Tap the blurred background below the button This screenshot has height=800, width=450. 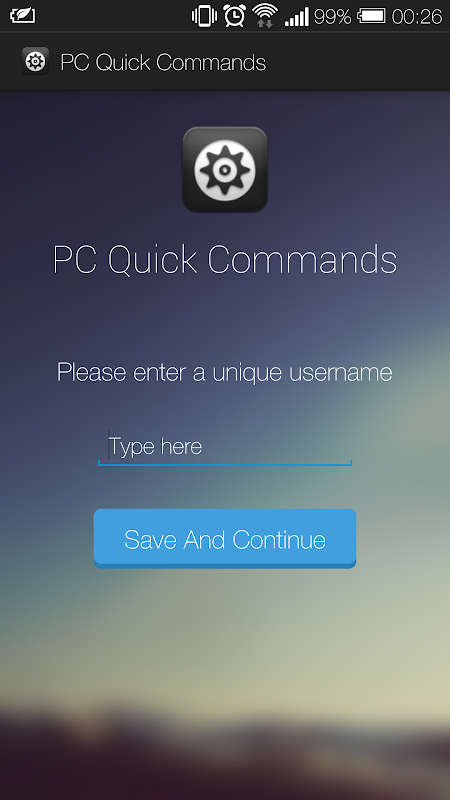tap(225, 663)
